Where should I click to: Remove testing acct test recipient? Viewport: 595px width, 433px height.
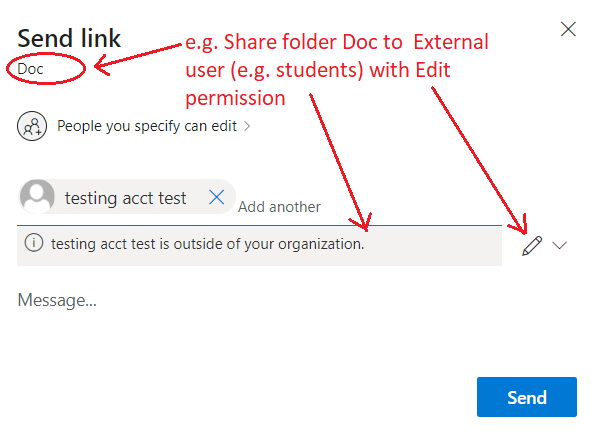coord(217,197)
